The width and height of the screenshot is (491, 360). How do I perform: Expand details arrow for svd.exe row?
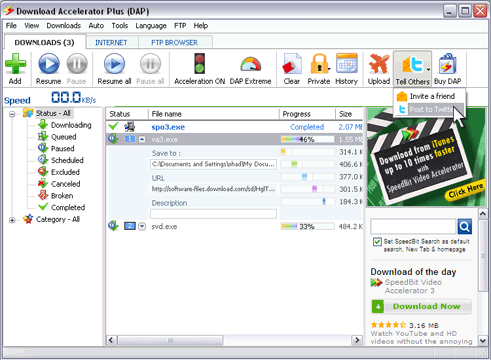tap(142, 227)
